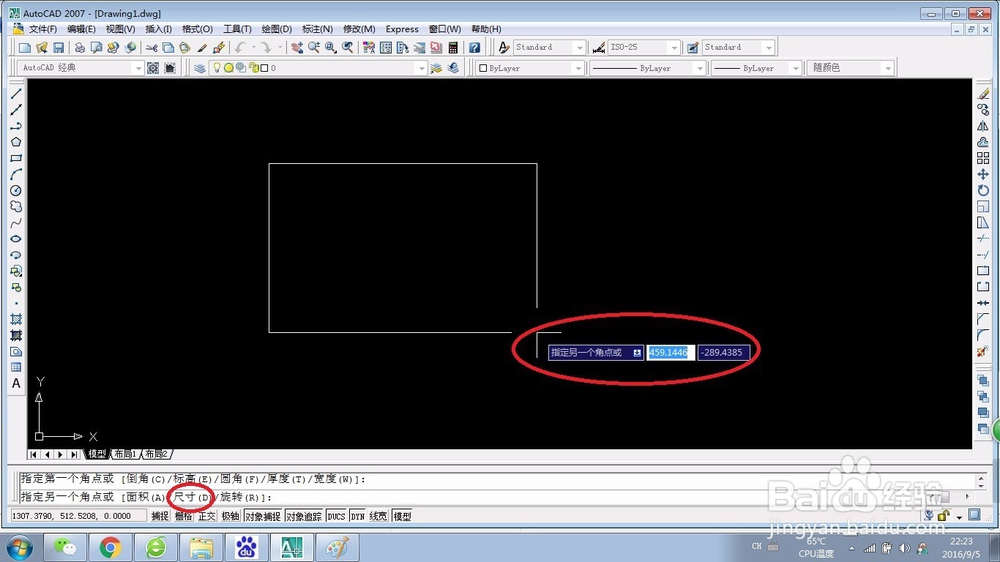
Task: Select the Multiline Text (A) tool
Action: tap(16, 383)
